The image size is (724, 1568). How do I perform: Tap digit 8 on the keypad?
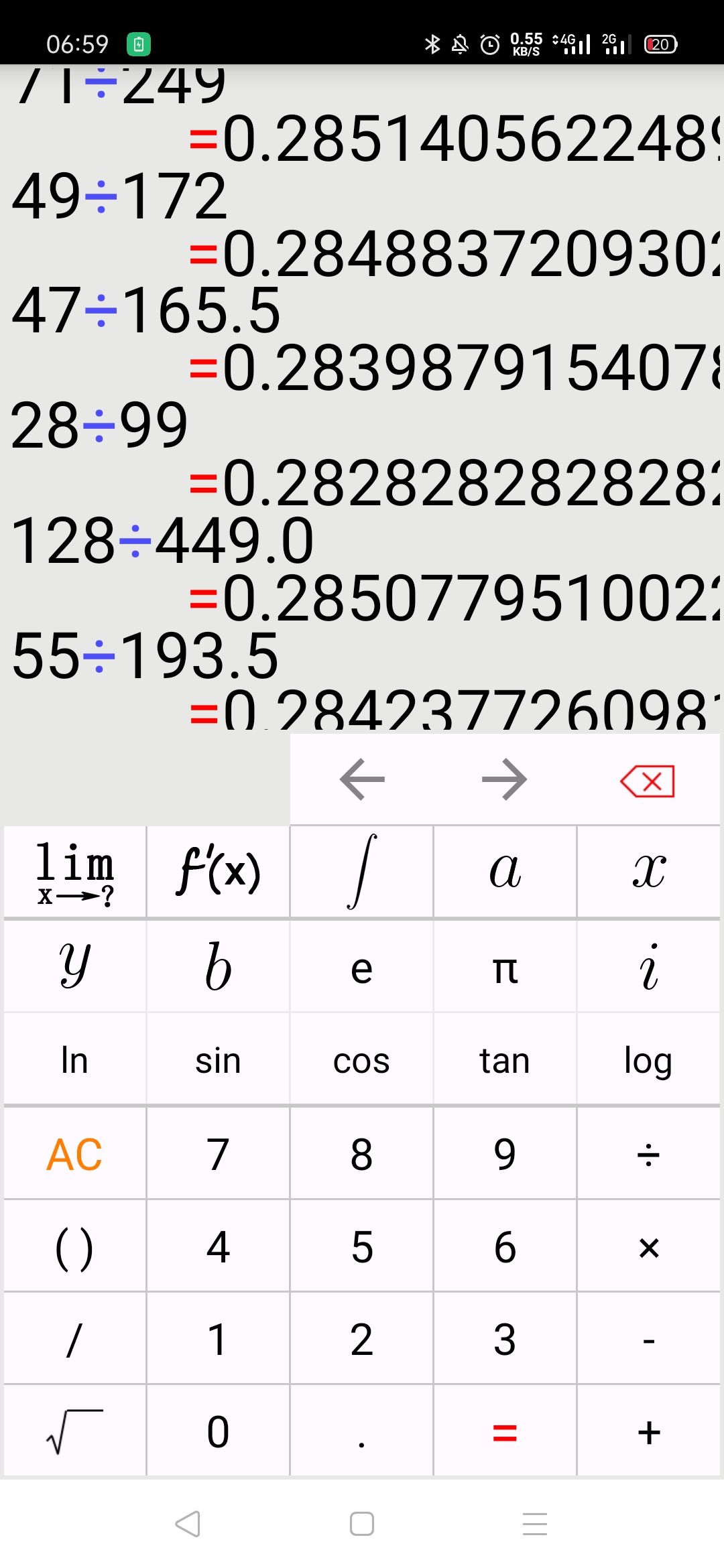tap(361, 1154)
